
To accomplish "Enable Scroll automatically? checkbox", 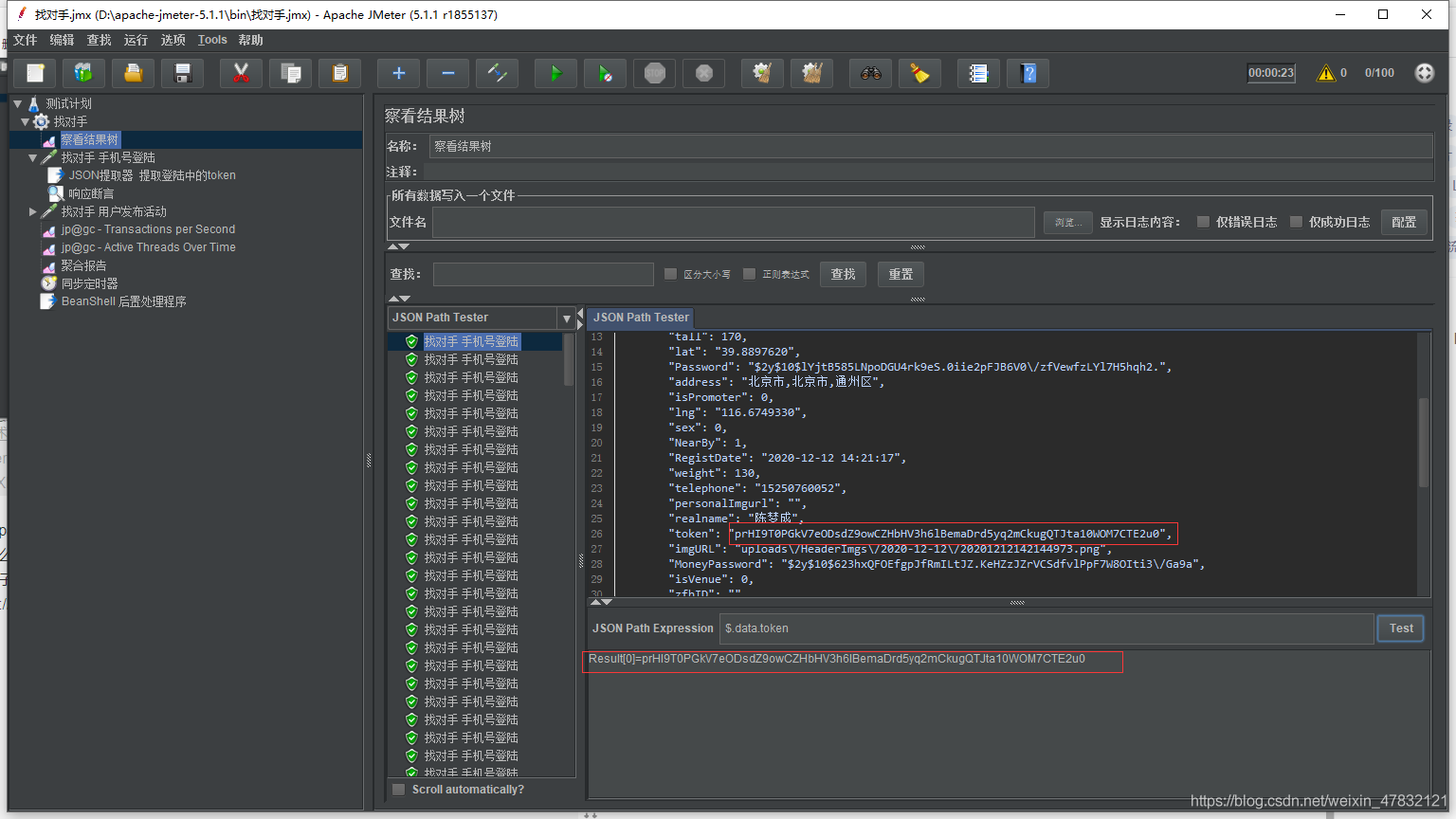I will click(399, 790).
